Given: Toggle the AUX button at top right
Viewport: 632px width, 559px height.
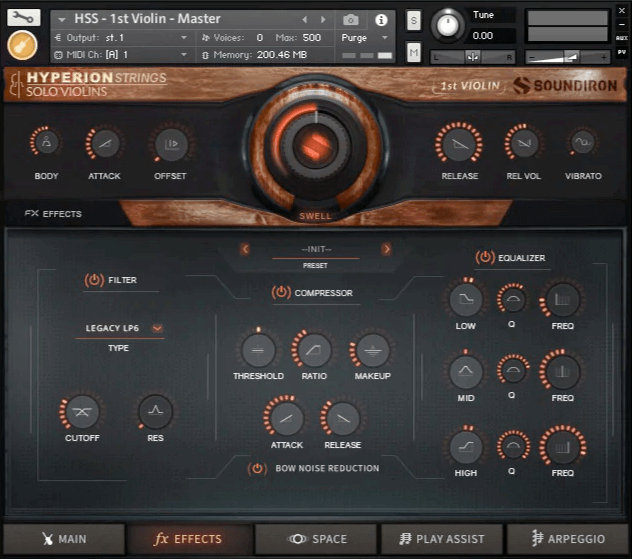Looking at the screenshot, I should [x=622, y=38].
